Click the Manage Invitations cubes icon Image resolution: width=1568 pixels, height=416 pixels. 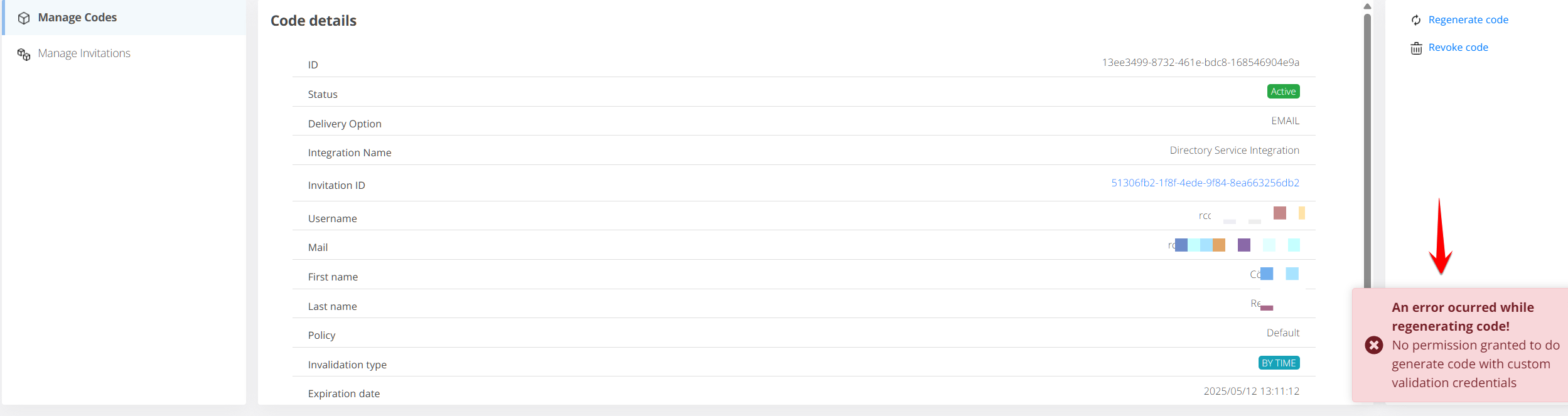24,55
